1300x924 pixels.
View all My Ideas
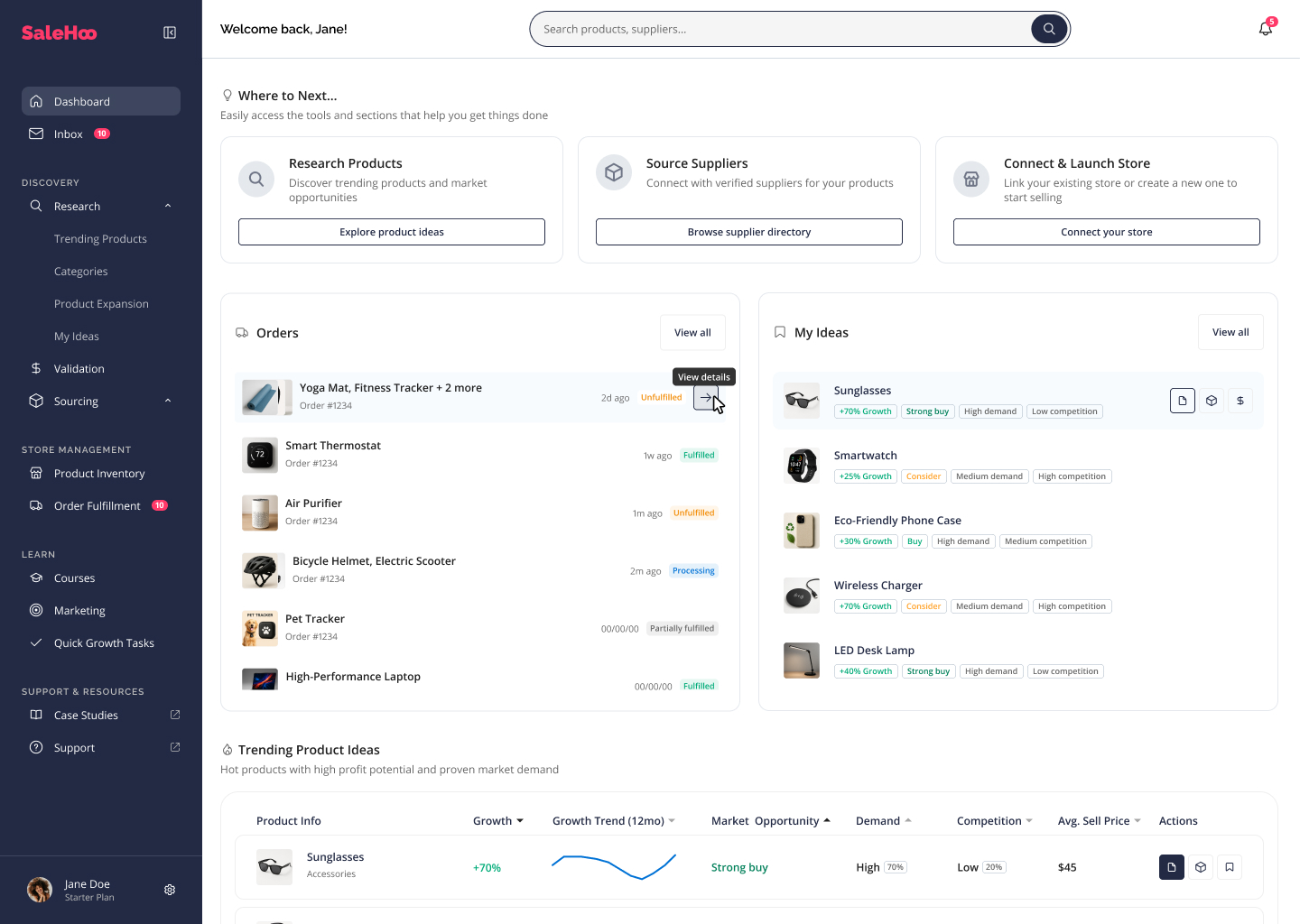coord(1230,332)
